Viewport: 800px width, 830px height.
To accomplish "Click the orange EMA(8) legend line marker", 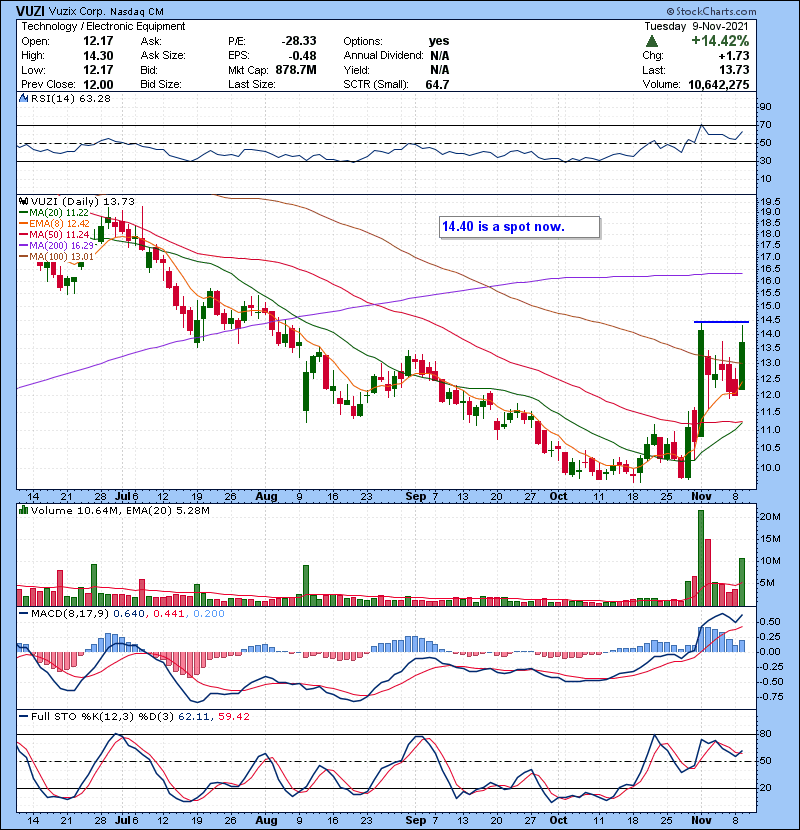I will pos(23,224).
